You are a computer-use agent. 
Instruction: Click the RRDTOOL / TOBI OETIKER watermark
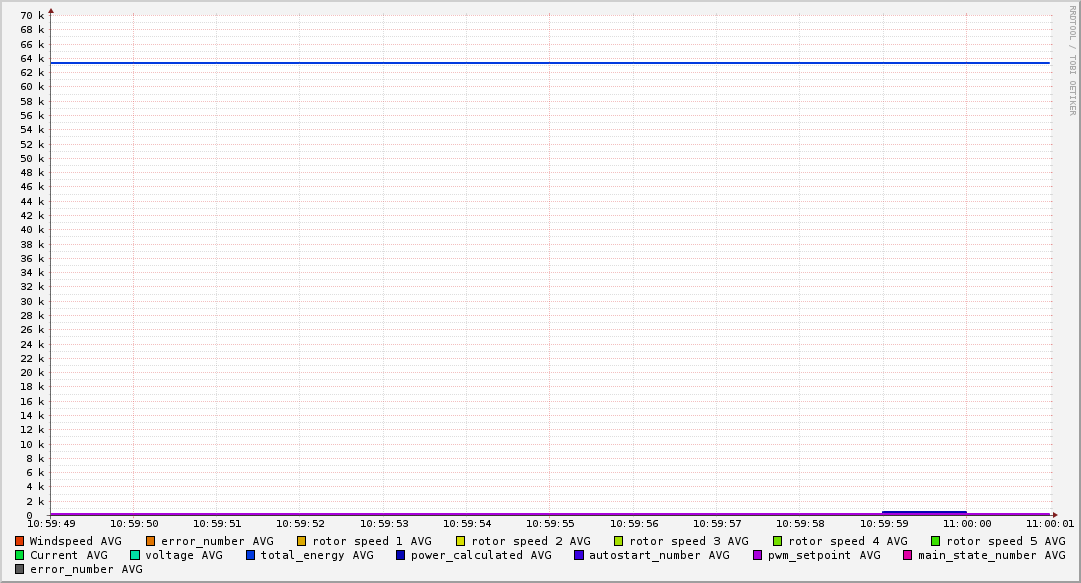tap(1072, 60)
